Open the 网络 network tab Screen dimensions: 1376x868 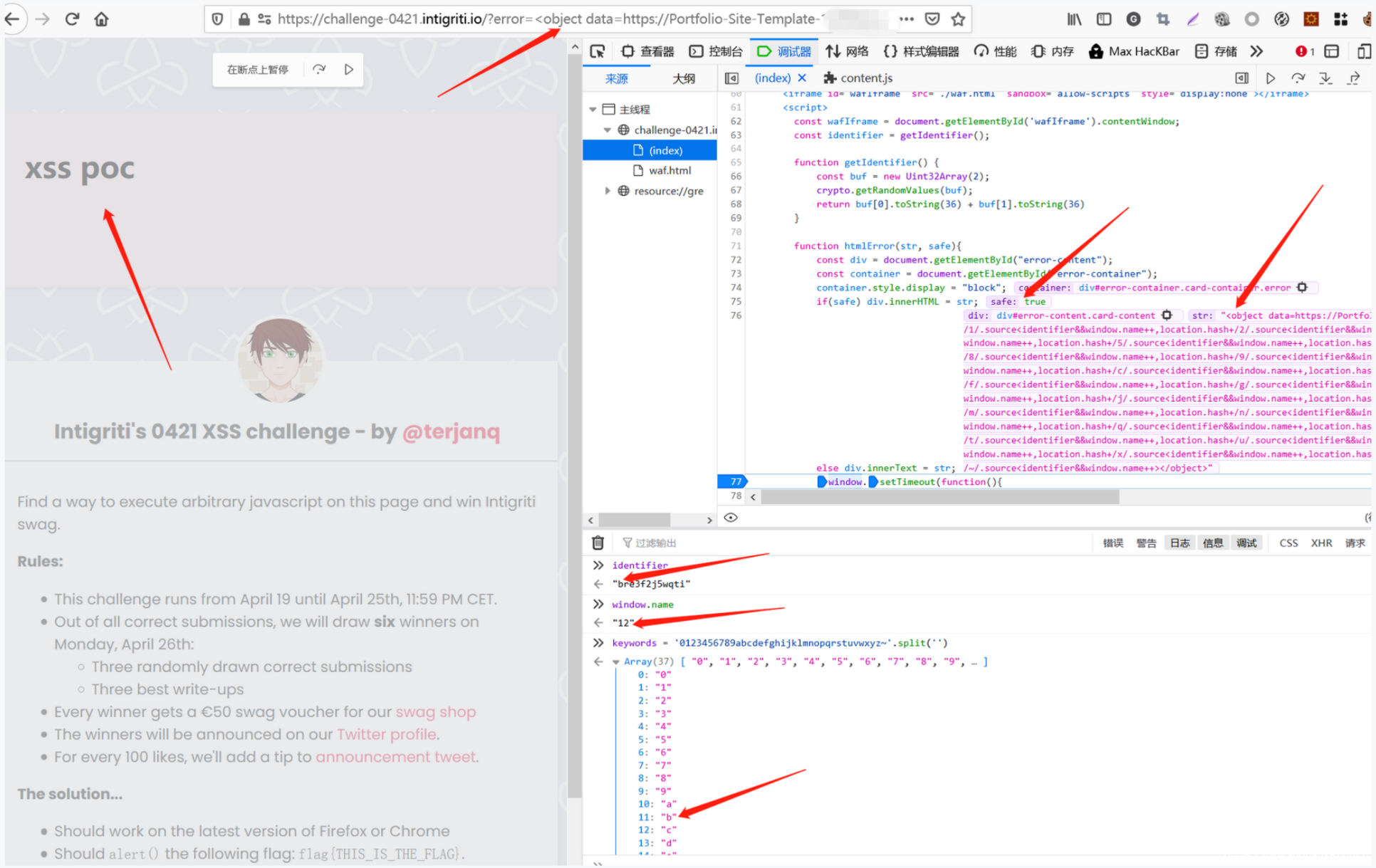[x=848, y=51]
